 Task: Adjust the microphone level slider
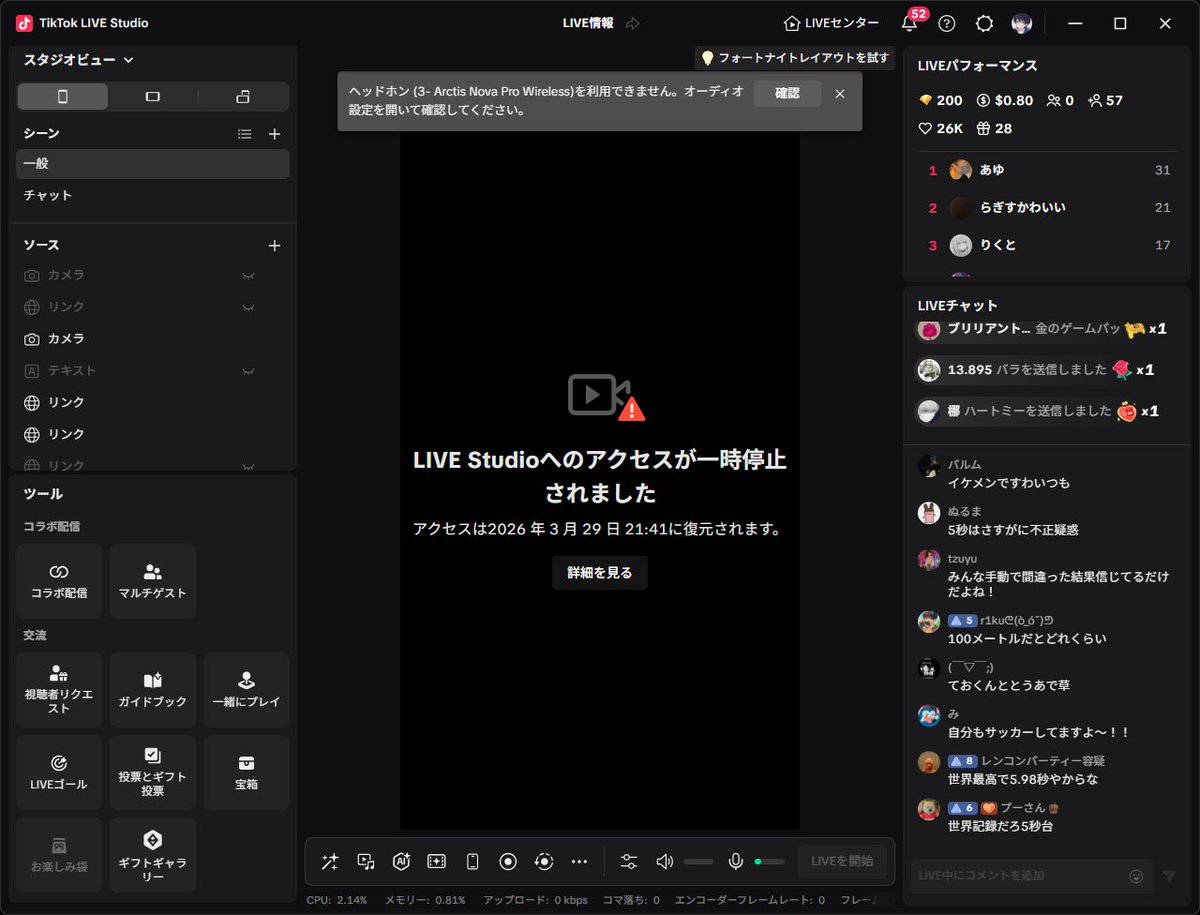coord(770,861)
